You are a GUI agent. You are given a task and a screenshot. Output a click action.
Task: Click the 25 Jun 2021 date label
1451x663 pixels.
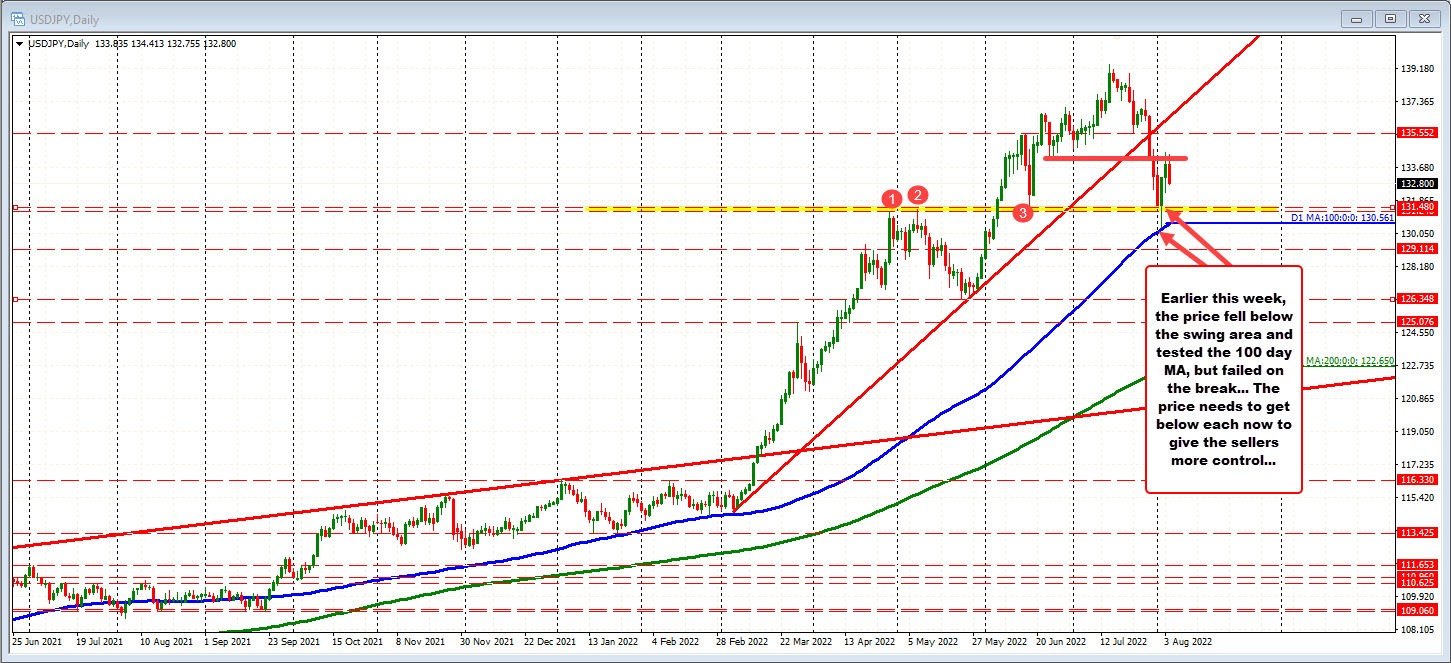pyautogui.click(x=35, y=640)
